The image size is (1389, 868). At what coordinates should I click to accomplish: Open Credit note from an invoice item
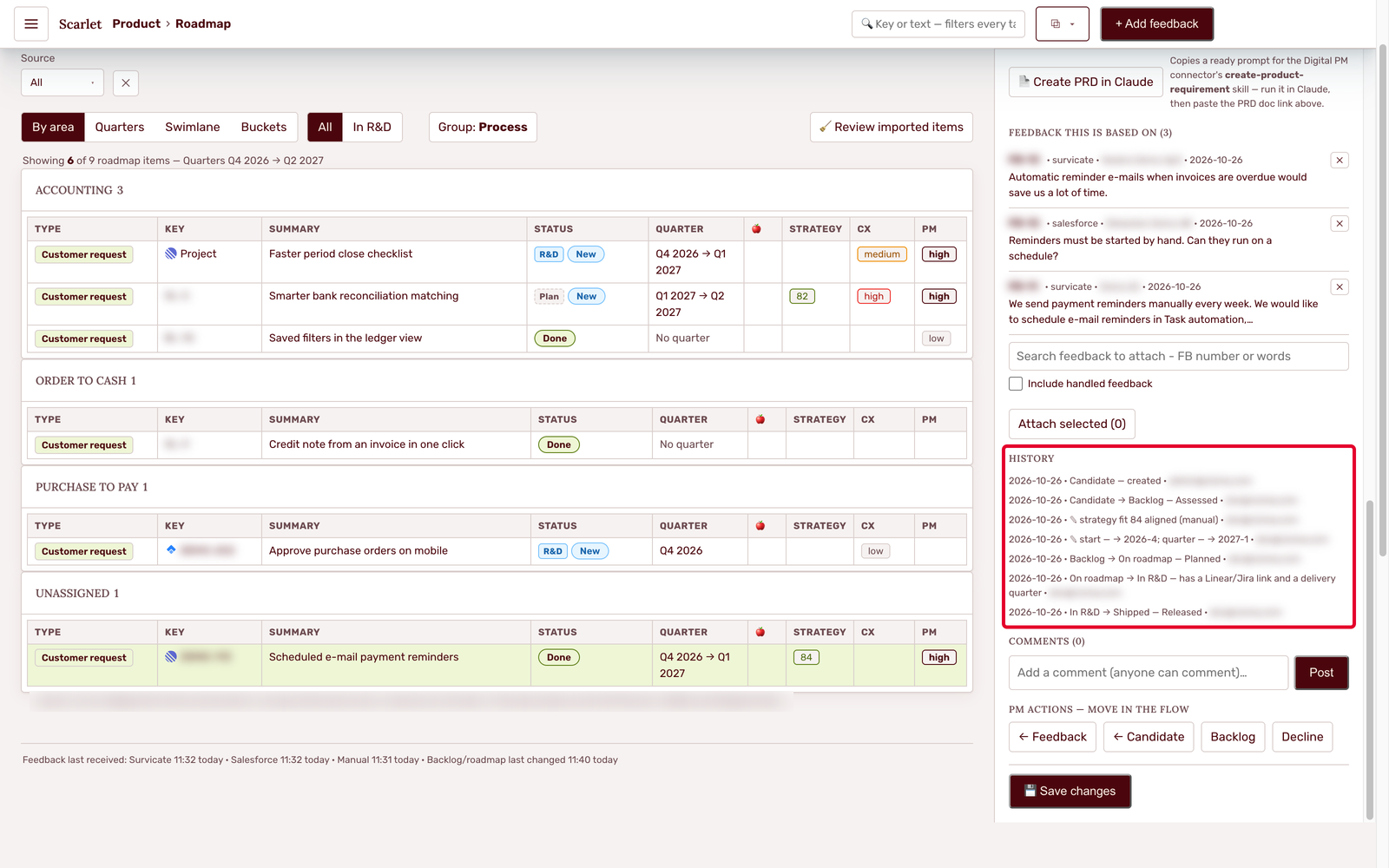pyautogui.click(x=366, y=444)
